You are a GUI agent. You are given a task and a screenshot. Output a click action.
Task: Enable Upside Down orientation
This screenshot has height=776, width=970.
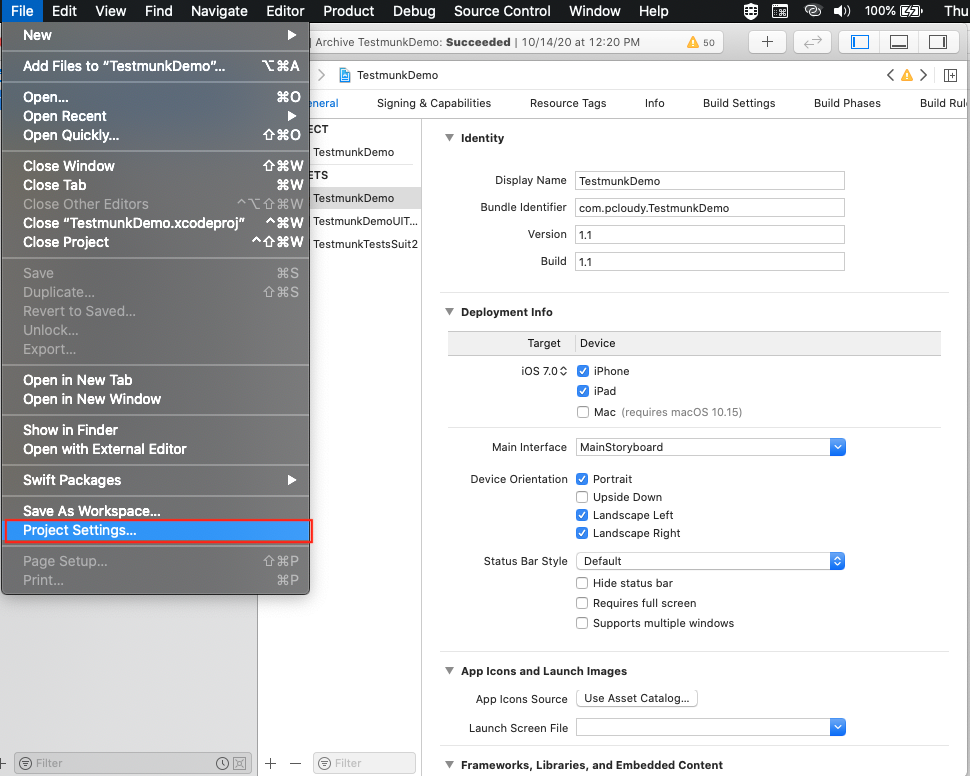[x=582, y=497]
